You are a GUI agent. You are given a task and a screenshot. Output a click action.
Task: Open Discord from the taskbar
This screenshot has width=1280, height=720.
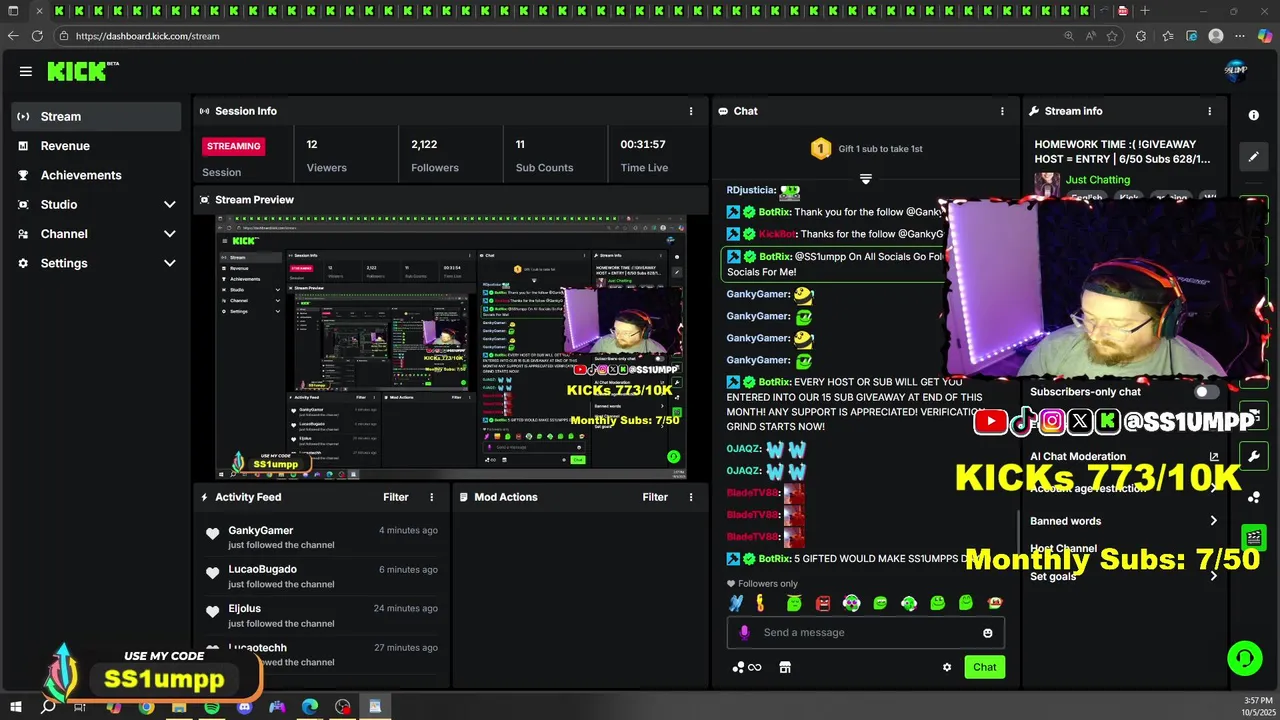[245, 707]
